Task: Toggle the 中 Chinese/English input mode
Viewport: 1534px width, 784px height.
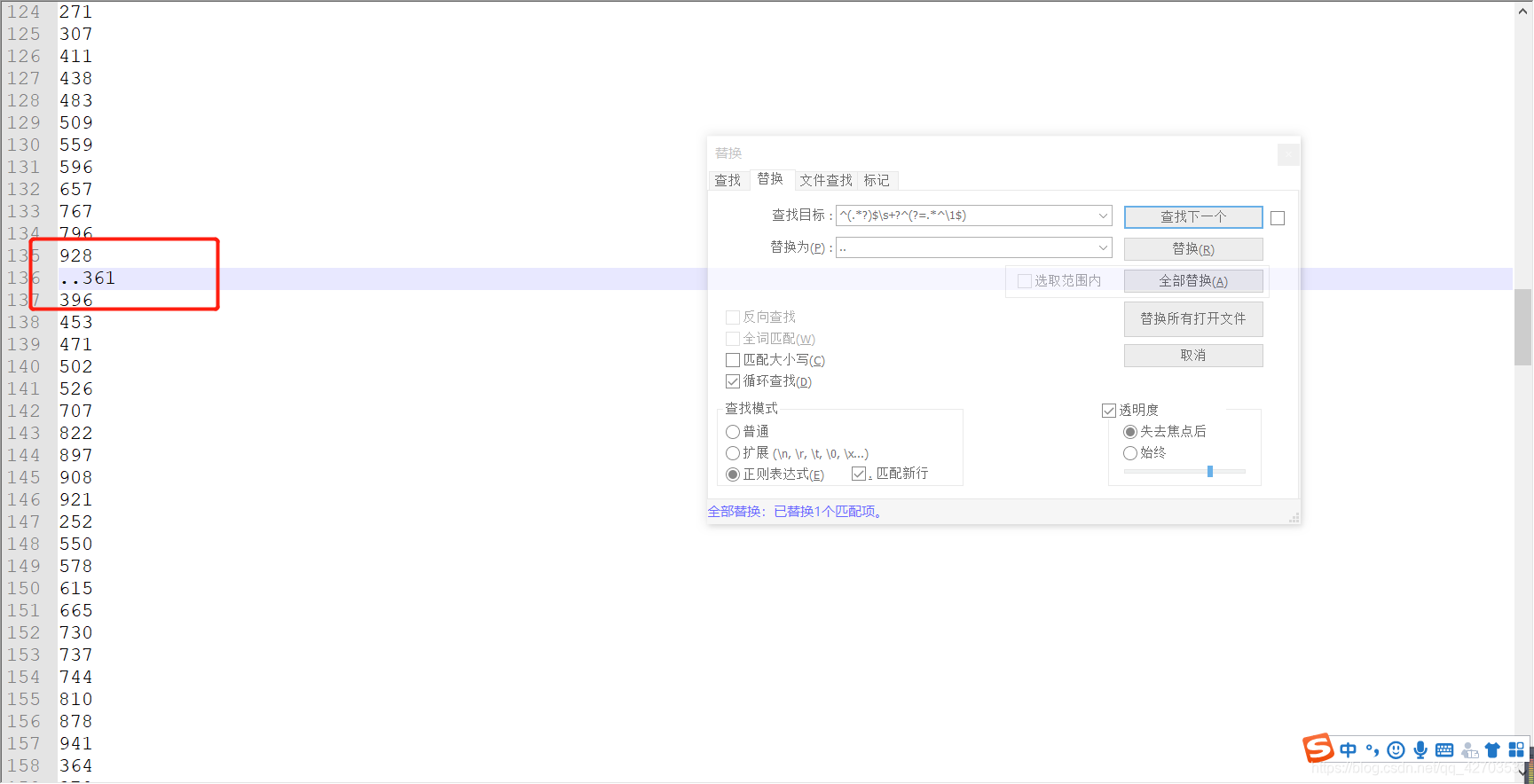Action: 1349,749
